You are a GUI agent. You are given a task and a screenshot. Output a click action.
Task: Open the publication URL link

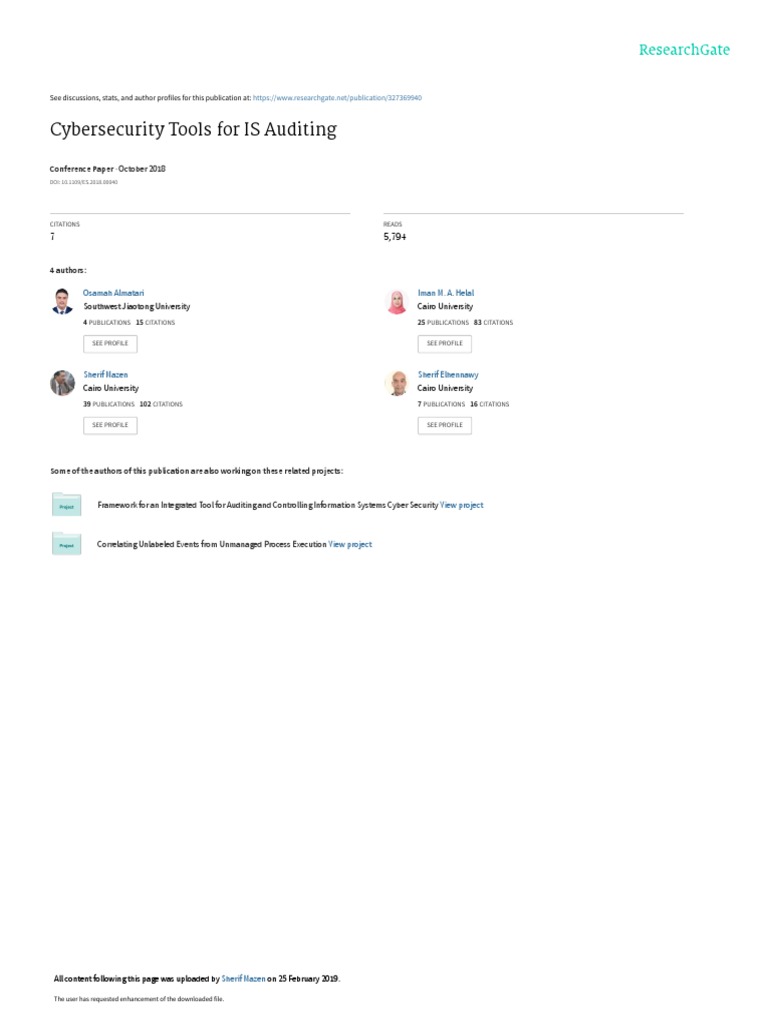[x=337, y=98]
